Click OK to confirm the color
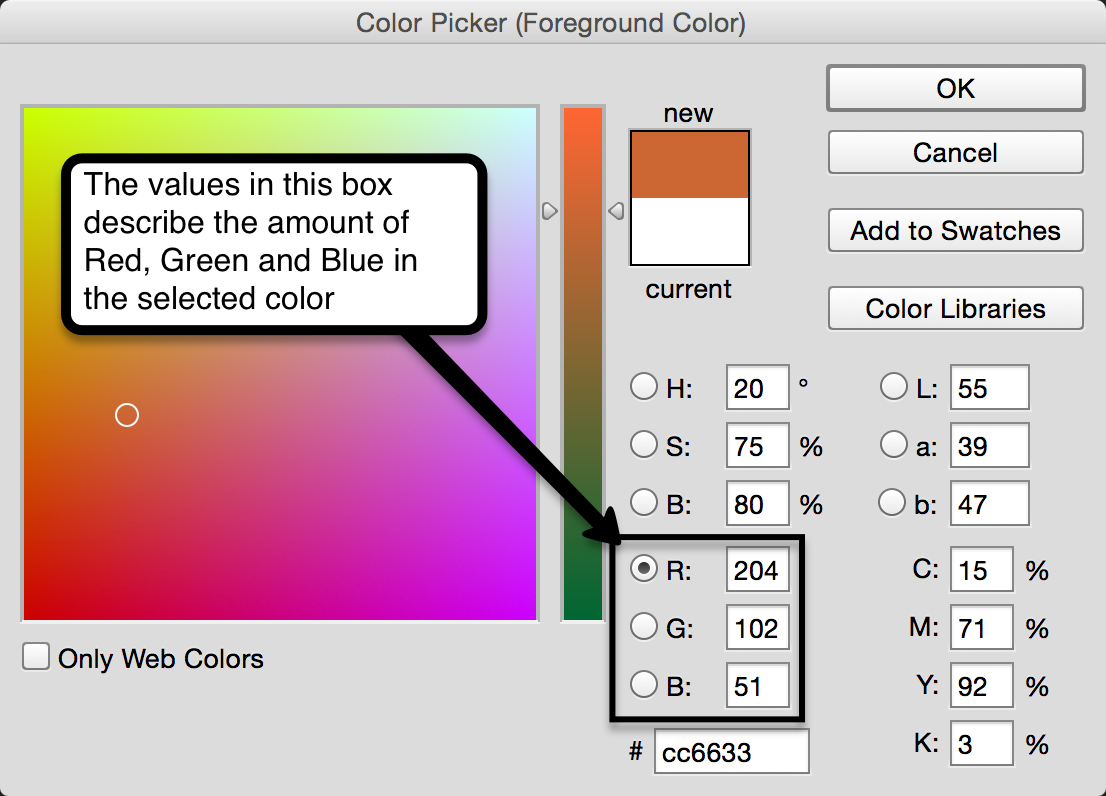The image size is (1106, 796). tap(955, 88)
